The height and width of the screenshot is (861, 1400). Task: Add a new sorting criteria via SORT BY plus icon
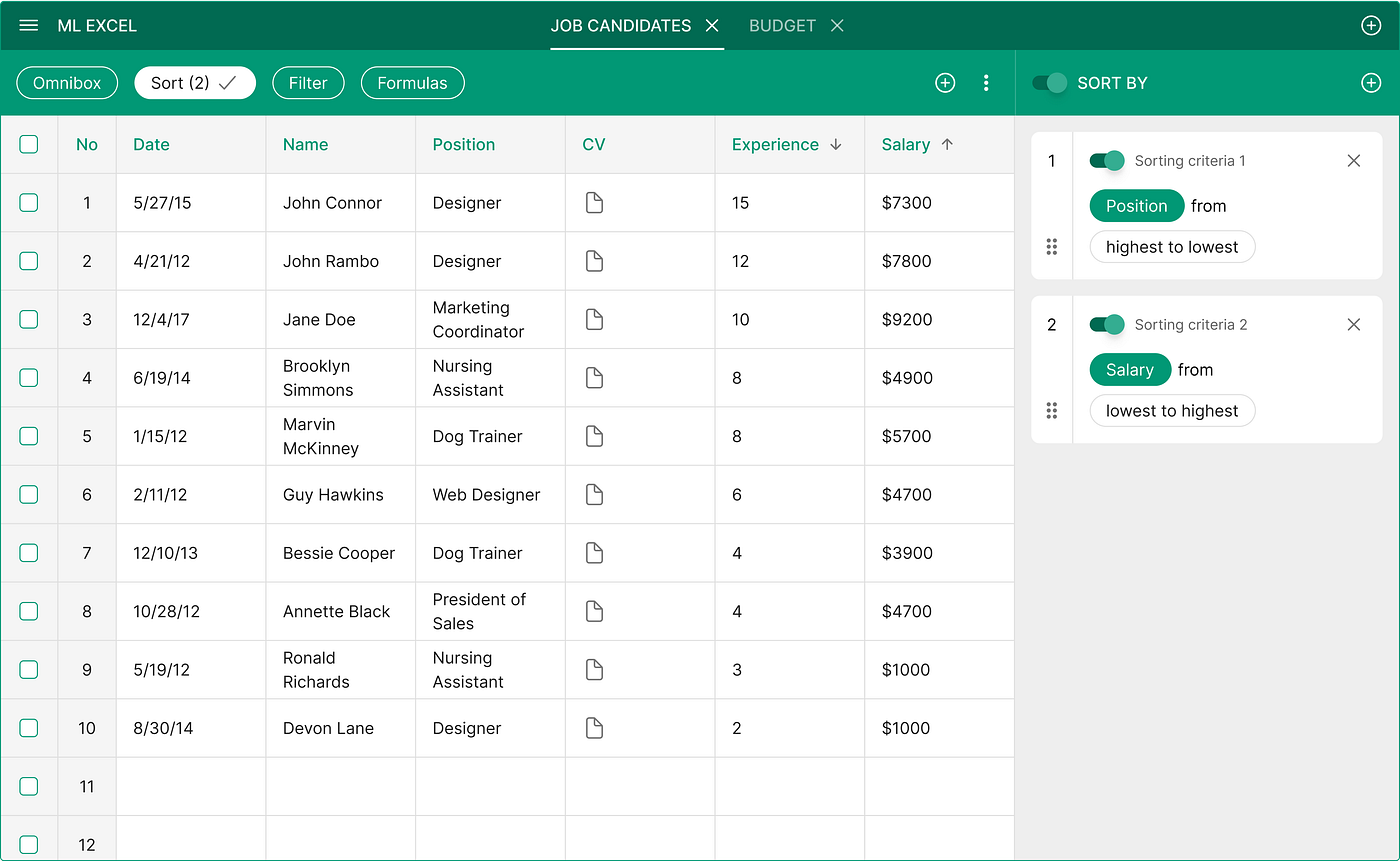1371,83
